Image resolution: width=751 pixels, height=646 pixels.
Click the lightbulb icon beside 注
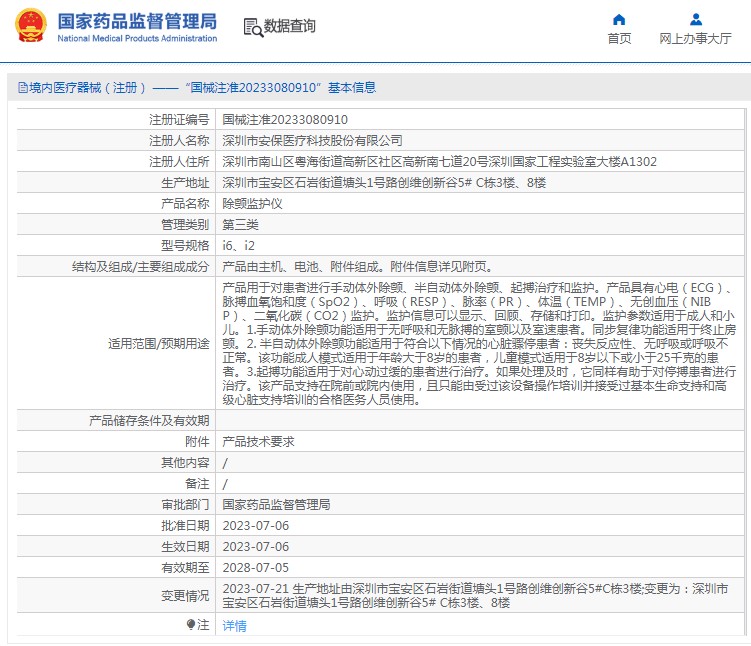191,624
